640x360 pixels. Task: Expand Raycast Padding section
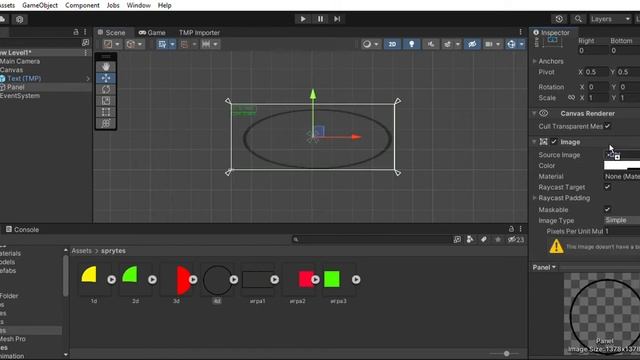pos(535,198)
